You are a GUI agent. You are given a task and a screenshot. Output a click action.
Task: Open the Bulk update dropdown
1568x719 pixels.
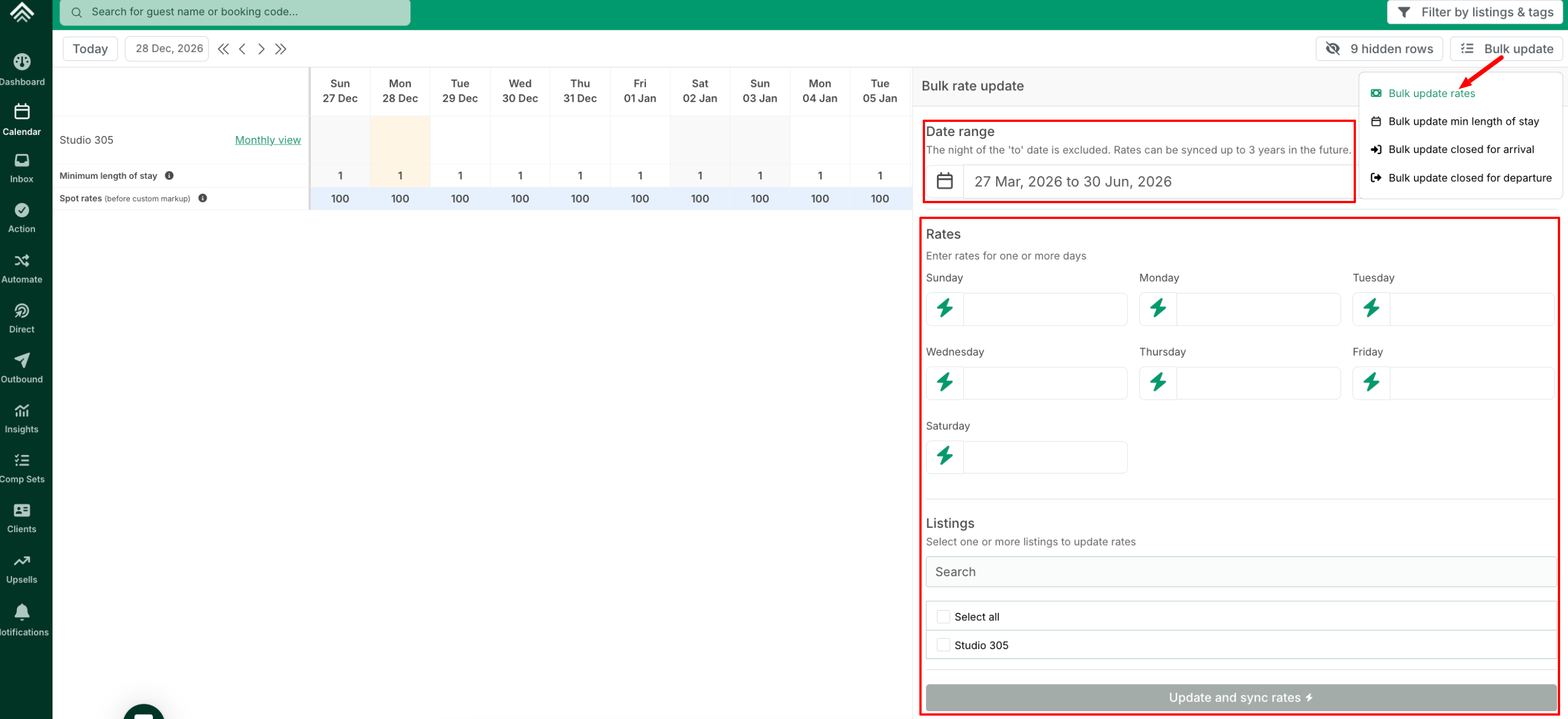coord(1506,49)
